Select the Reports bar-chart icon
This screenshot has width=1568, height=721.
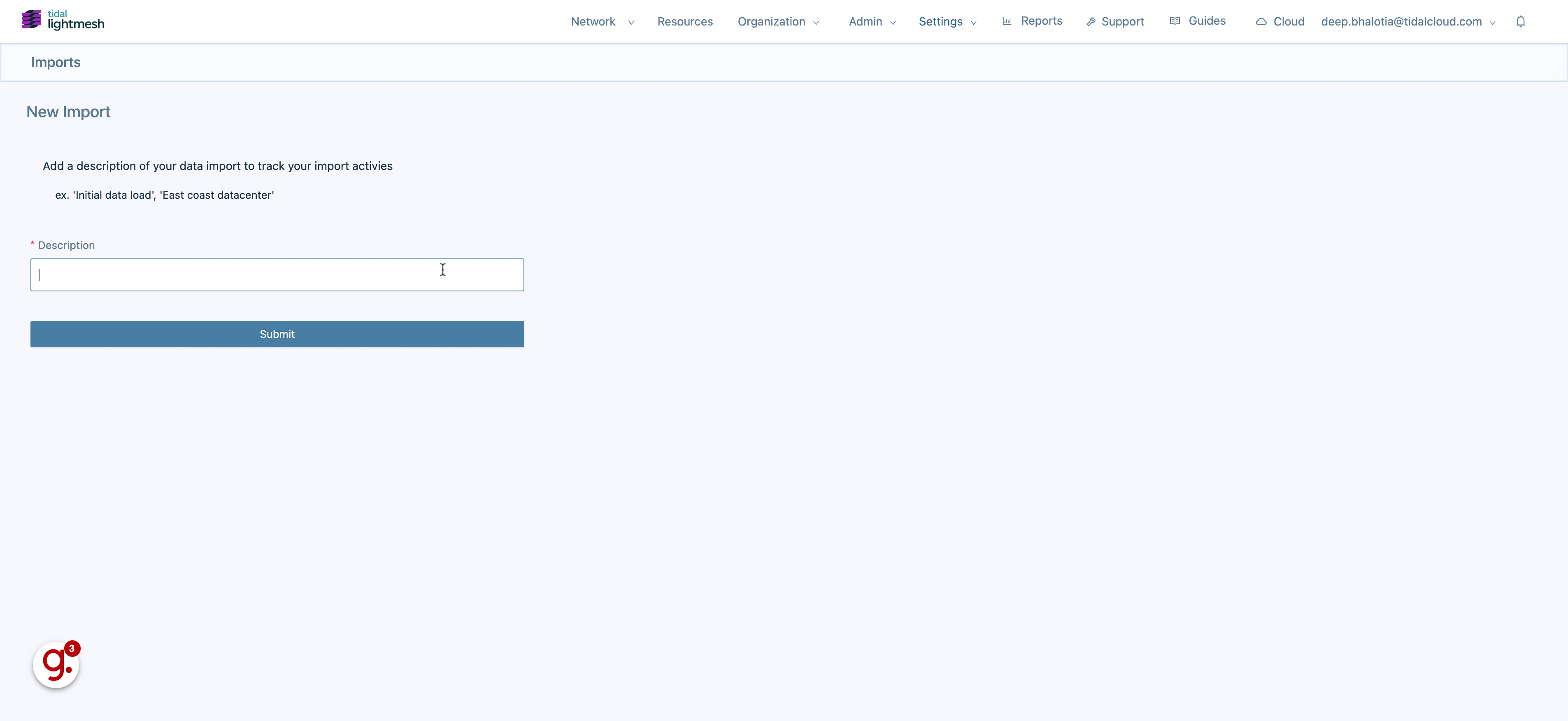tap(1007, 21)
